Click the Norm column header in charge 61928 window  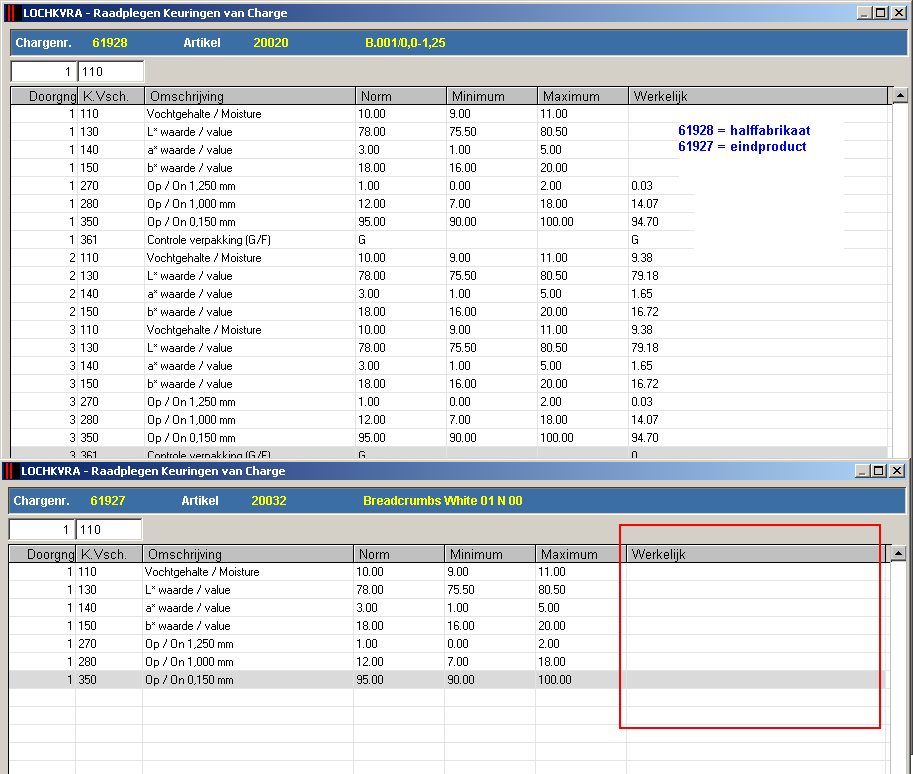pyautogui.click(x=401, y=96)
